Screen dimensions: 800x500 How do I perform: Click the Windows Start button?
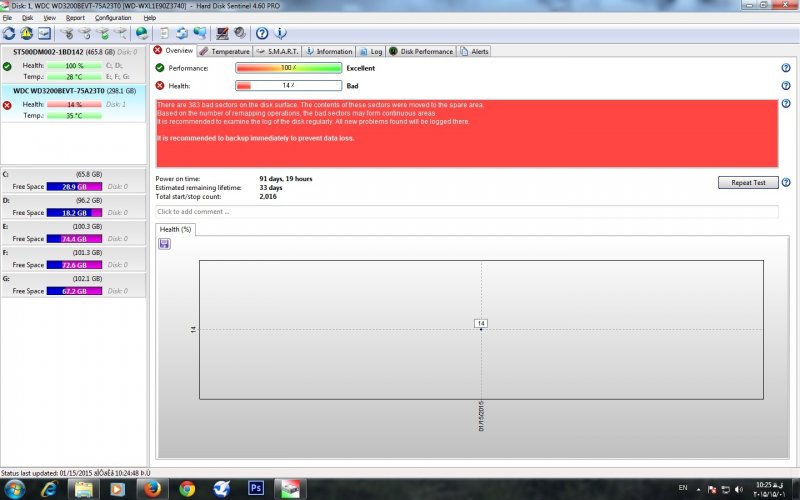[13, 489]
